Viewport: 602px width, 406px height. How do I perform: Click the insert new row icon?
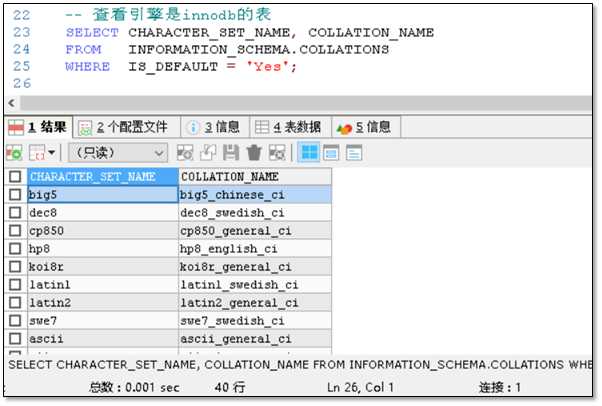pyautogui.click(x=185, y=153)
